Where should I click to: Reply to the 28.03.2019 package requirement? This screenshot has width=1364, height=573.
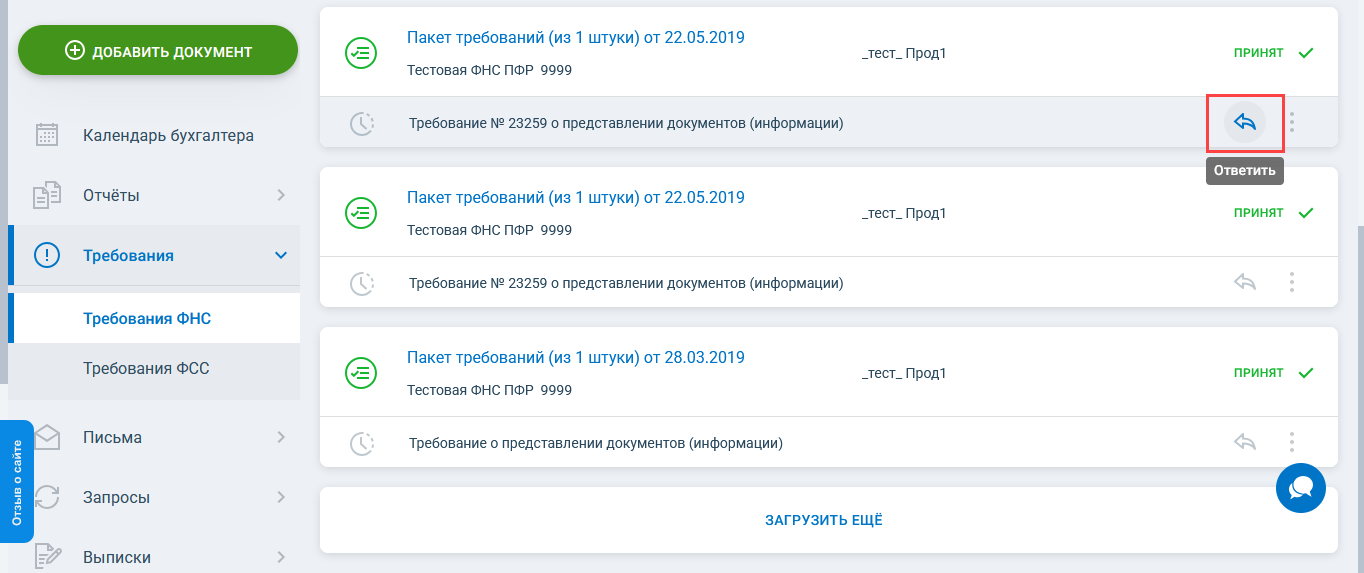1244,442
